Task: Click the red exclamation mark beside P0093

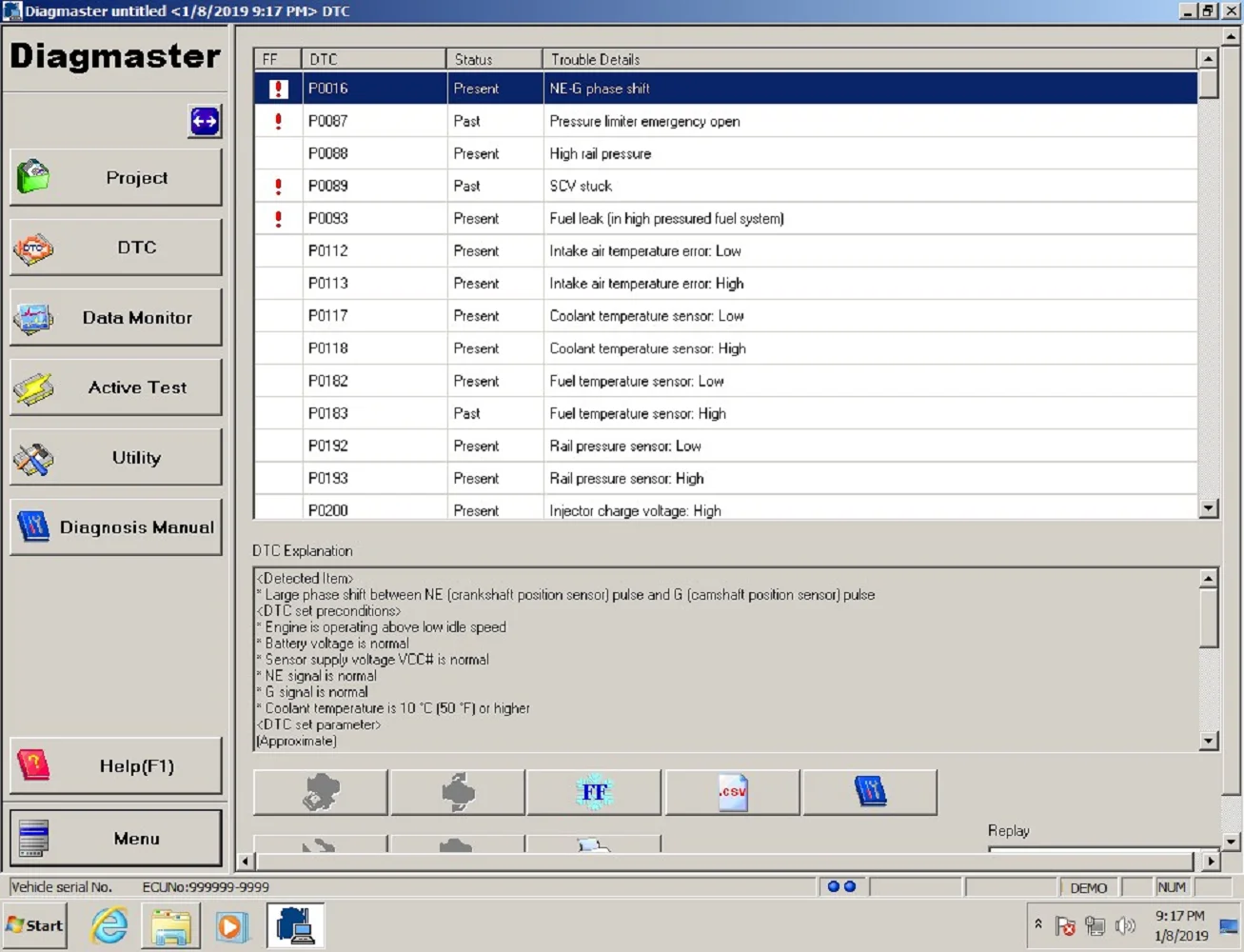Action: [x=278, y=218]
